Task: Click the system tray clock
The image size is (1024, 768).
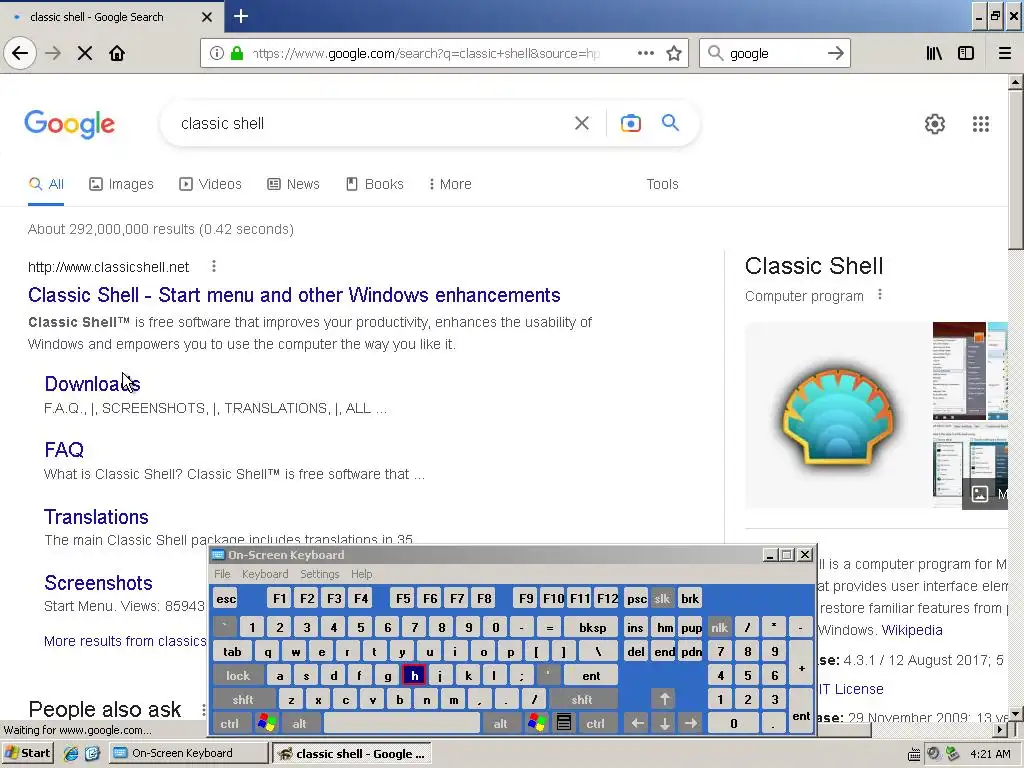Action: 990,754
